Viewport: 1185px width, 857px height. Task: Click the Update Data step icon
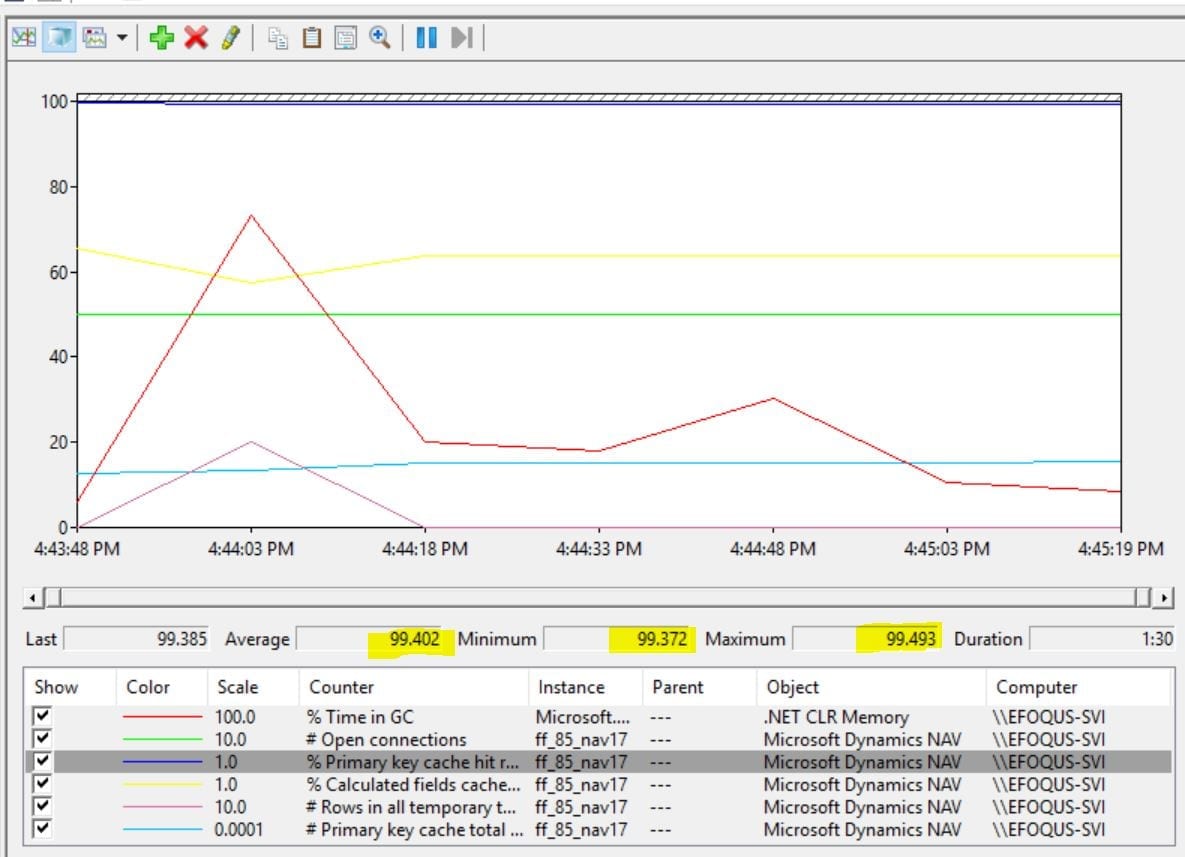pyautogui.click(x=462, y=37)
